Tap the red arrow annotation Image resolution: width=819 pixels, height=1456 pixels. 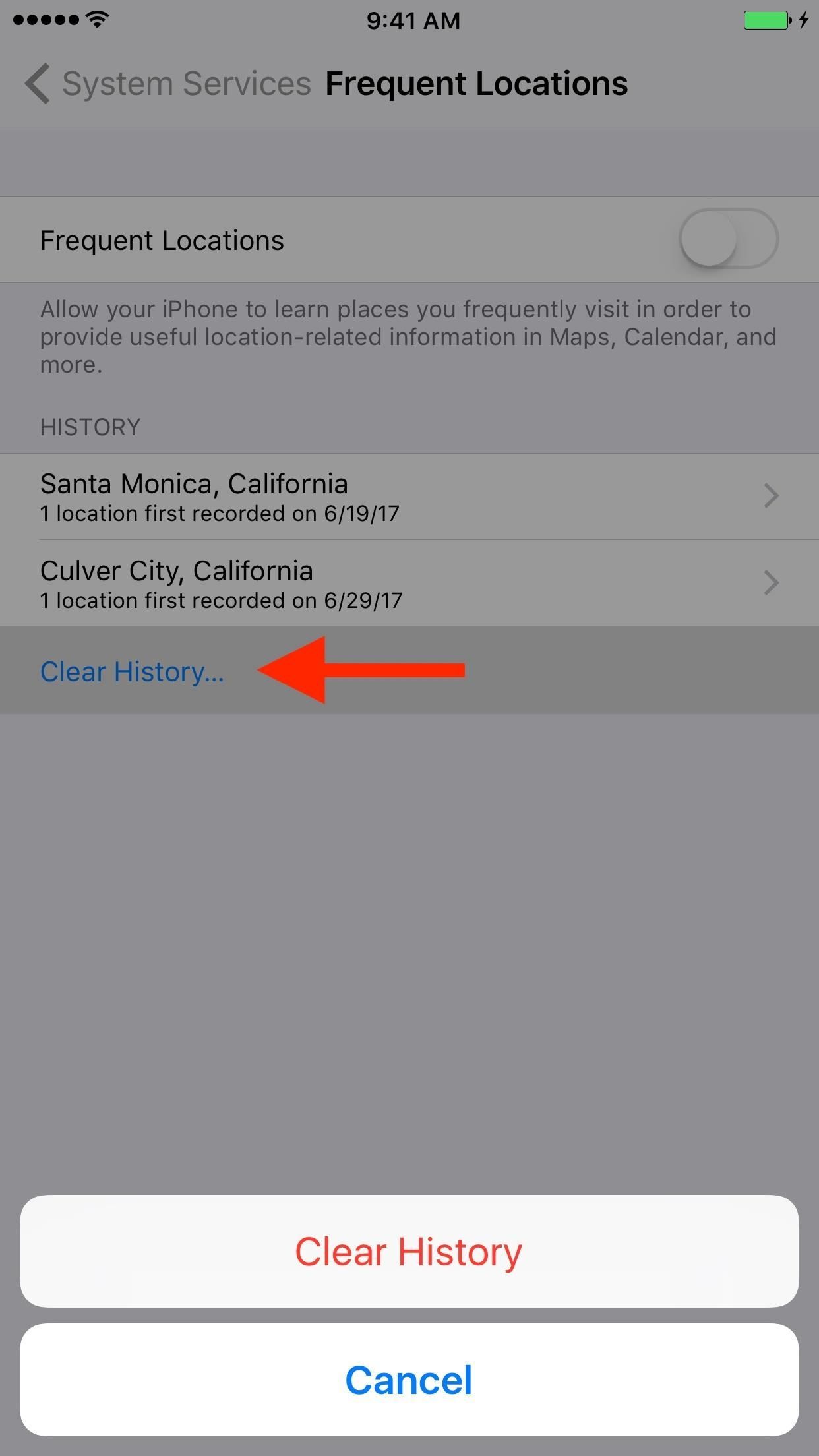361,670
